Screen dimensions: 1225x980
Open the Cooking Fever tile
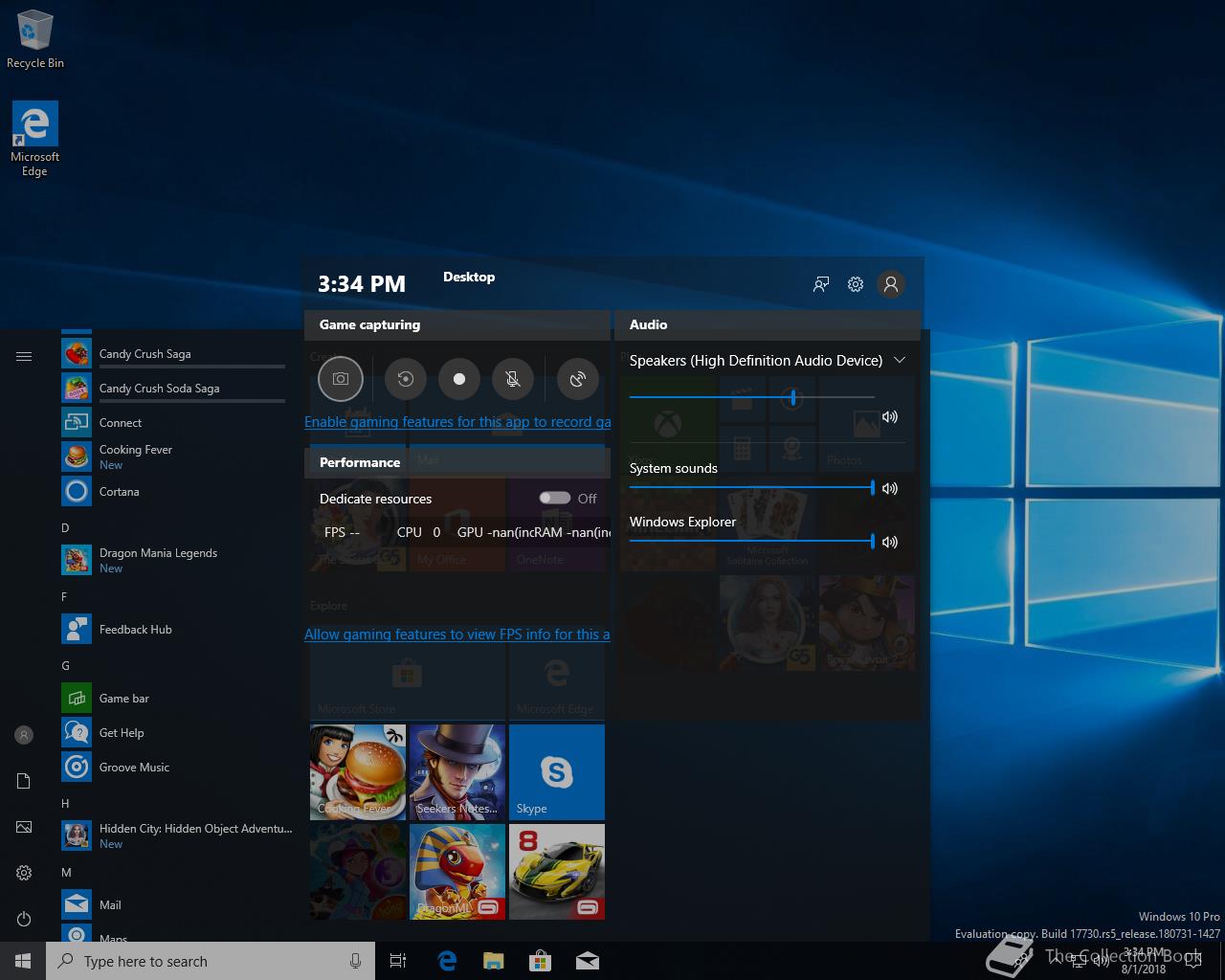[358, 772]
